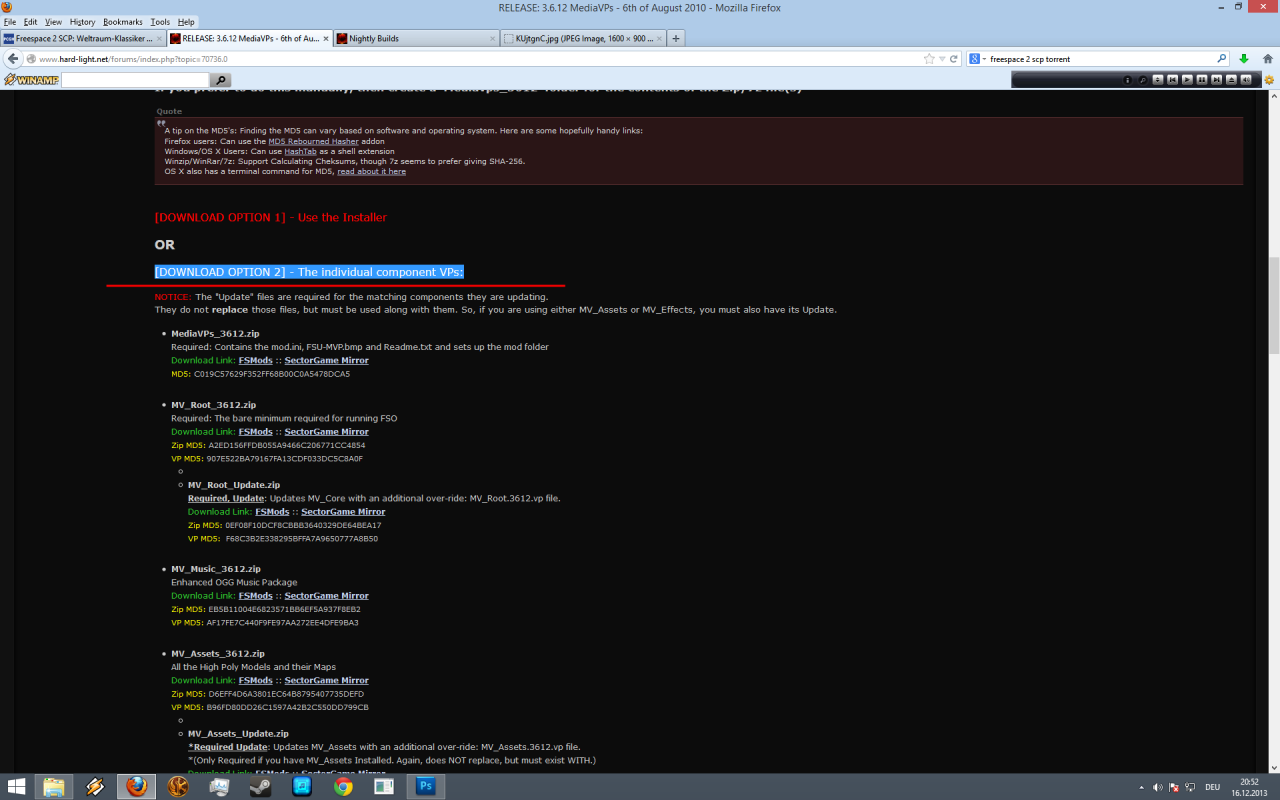The image size is (1280, 800).
Task: Open the URL bar history dropdown arrow
Action: click(x=942, y=59)
